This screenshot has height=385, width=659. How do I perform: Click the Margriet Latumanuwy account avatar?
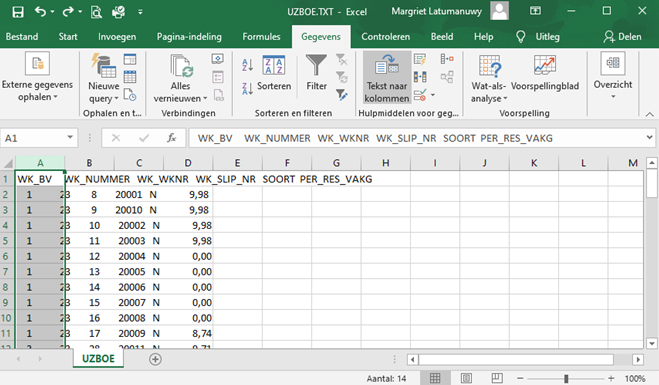(x=499, y=11)
